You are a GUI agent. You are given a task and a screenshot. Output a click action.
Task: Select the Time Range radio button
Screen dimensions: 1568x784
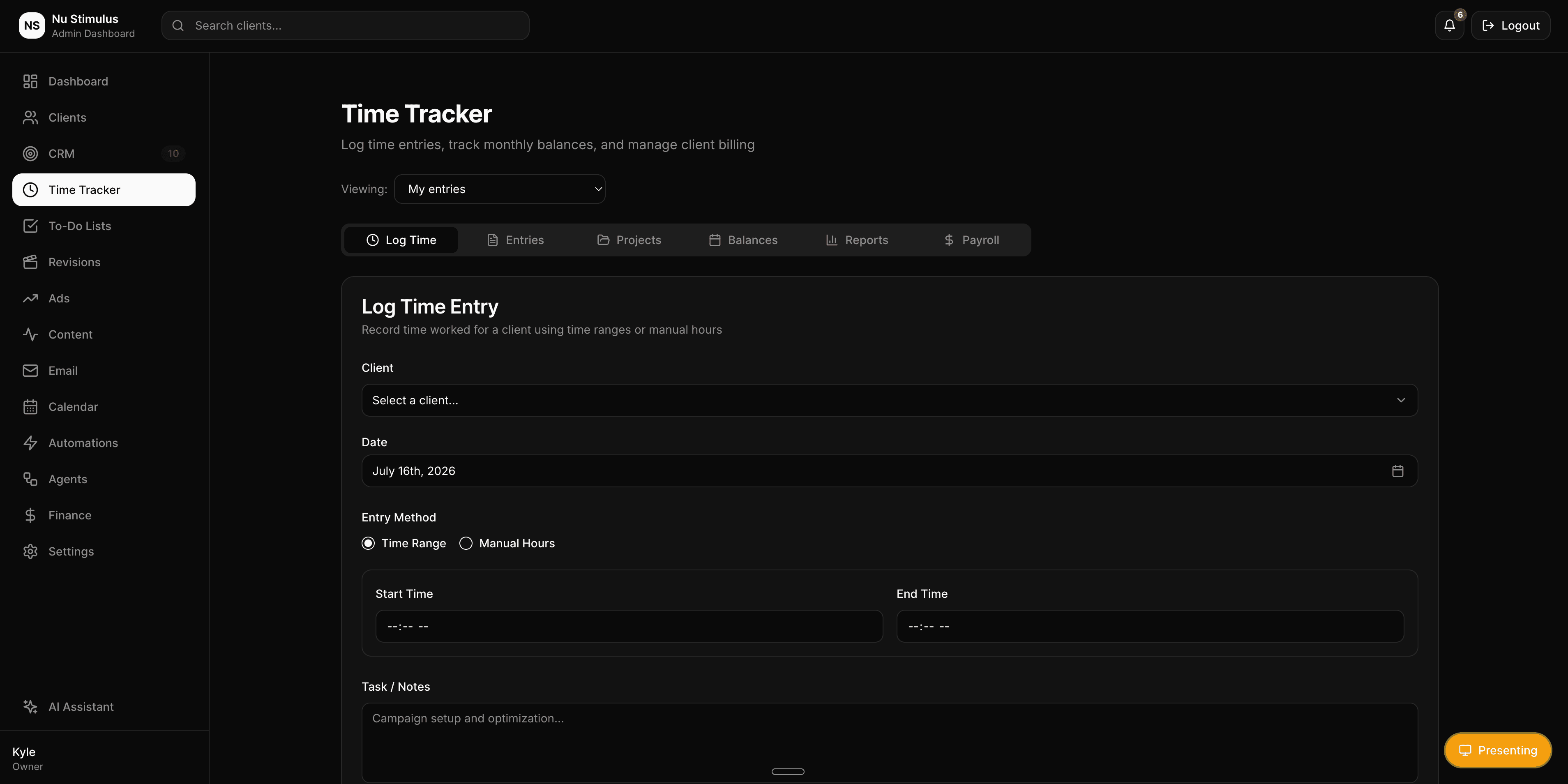pyautogui.click(x=368, y=544)
